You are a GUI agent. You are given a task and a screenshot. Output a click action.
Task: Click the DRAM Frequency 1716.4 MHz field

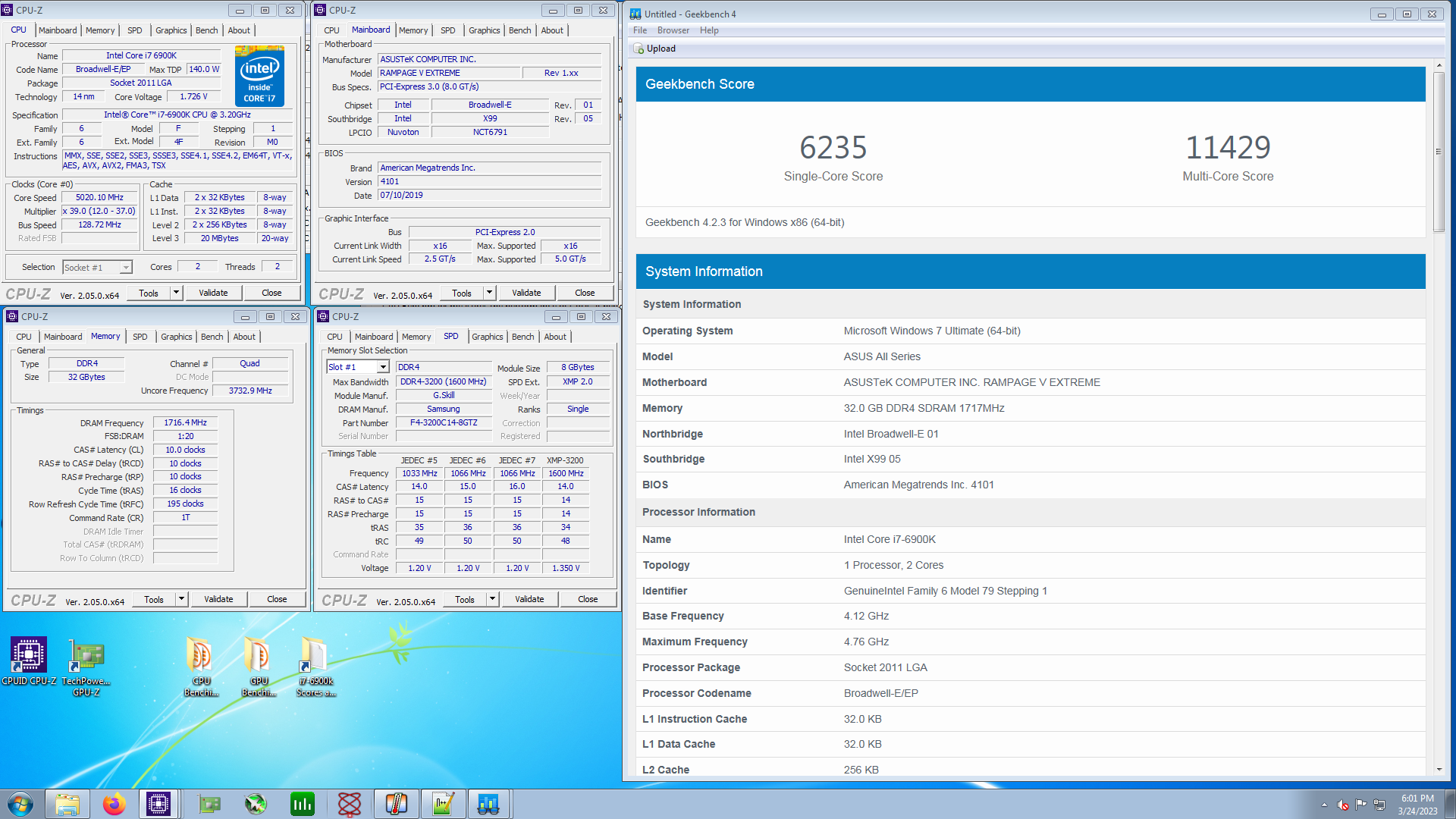pyautogui.click(x=185, y=423)
